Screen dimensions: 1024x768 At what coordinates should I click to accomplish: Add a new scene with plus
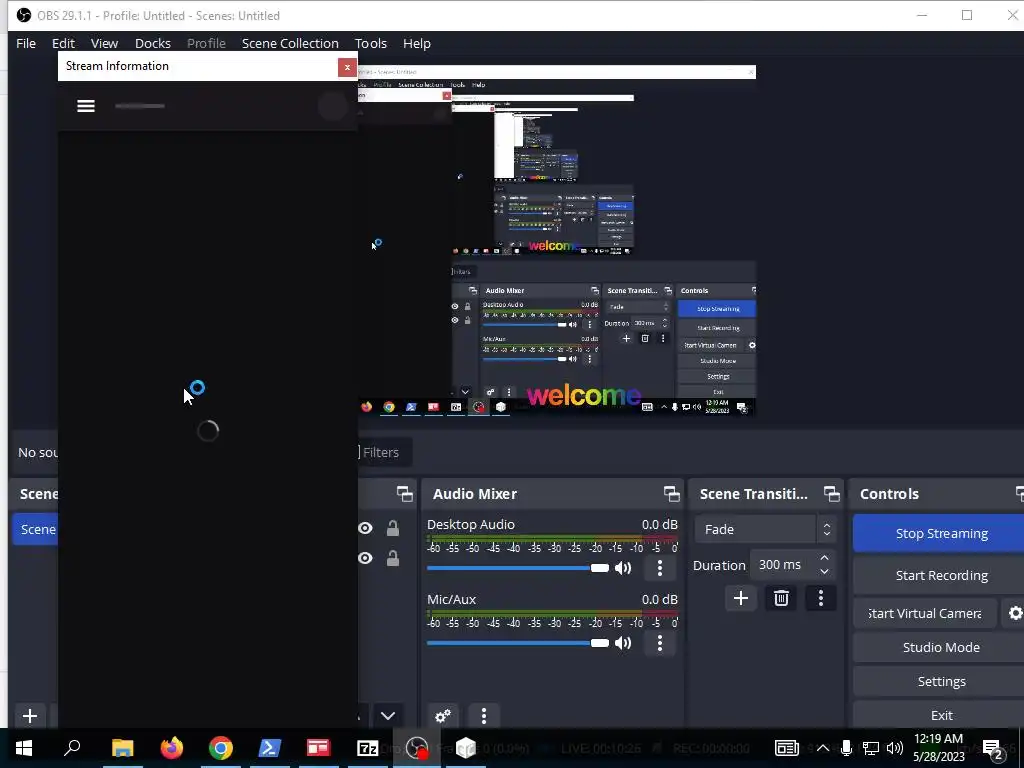tap(29, 716)
